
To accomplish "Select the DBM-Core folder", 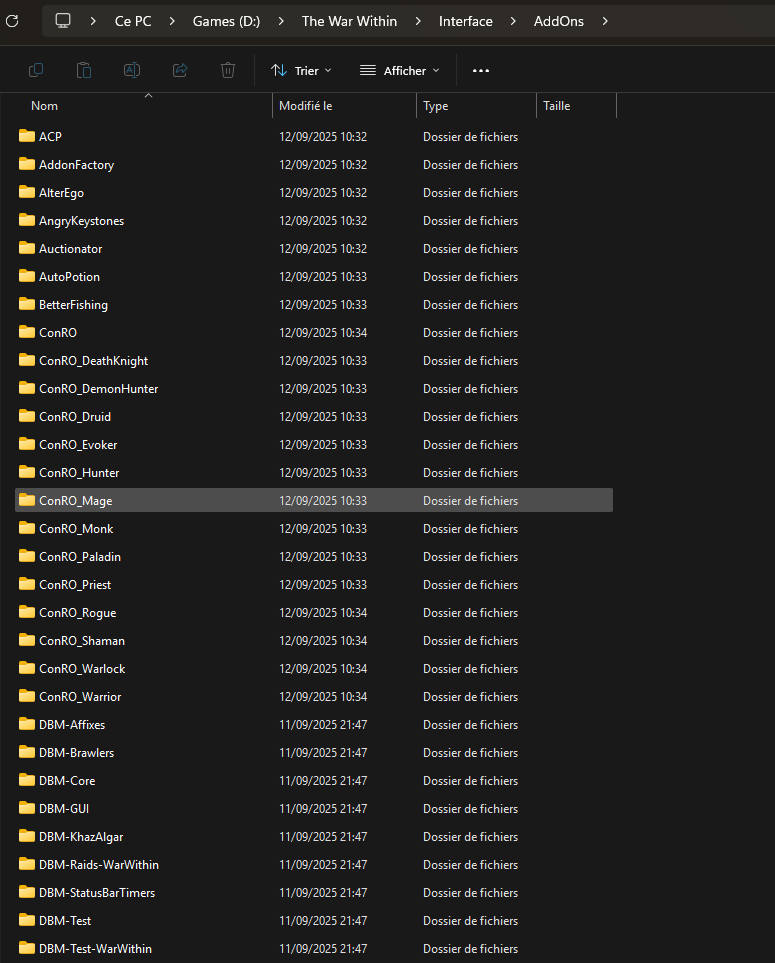I will (67, 781).
